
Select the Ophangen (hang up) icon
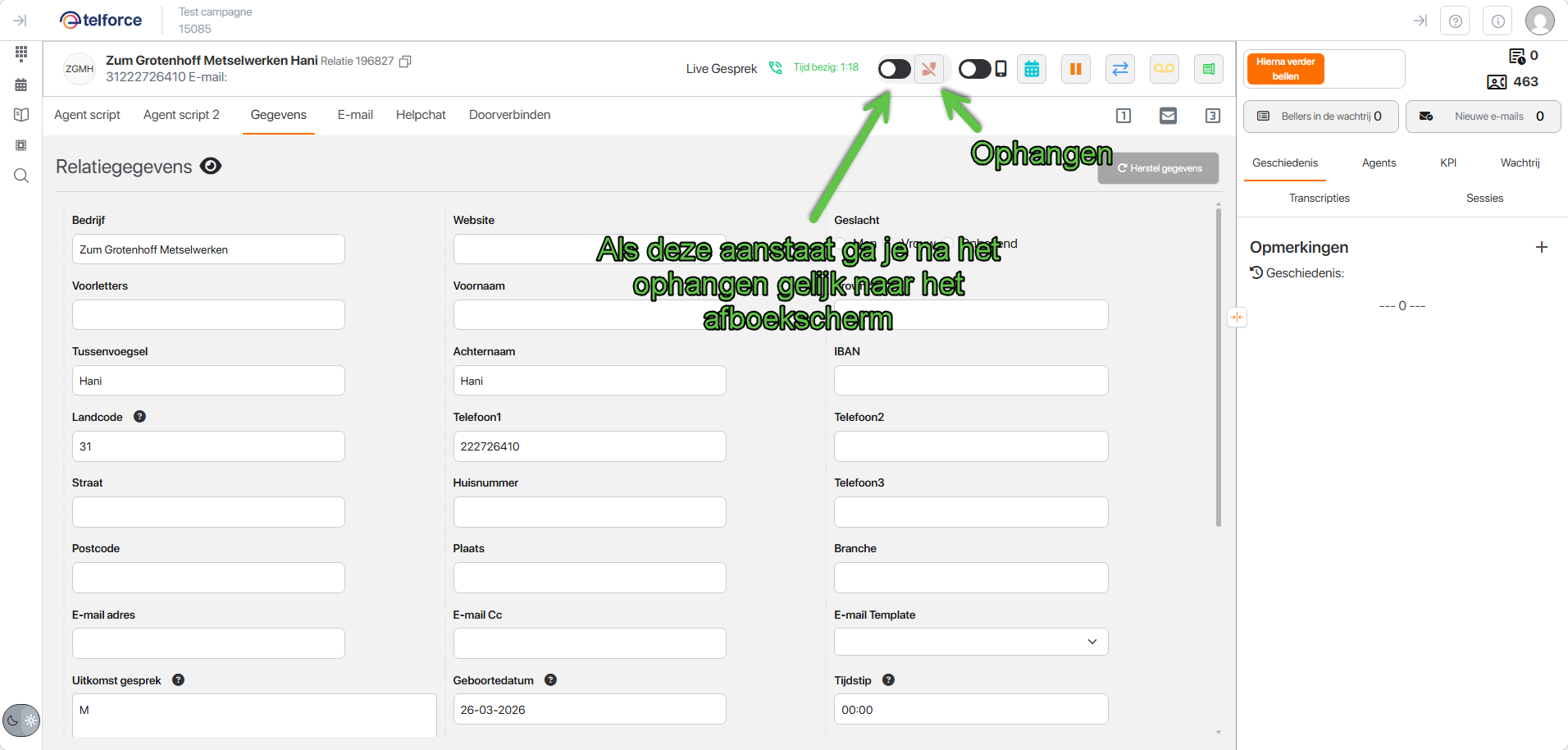click(x=929, y=69)
